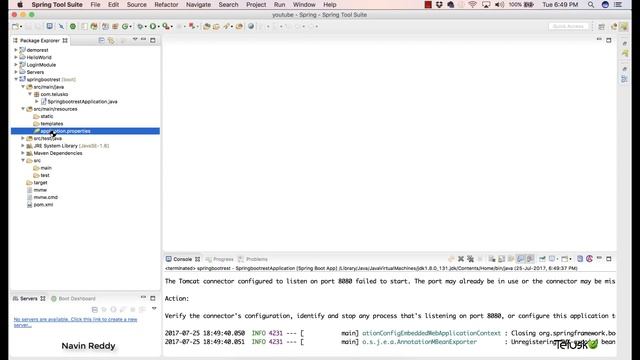This screenshot has height=360, width=640.
Task: Toggle Link with Editor in Package Explorer
Action: click(111, 40)
